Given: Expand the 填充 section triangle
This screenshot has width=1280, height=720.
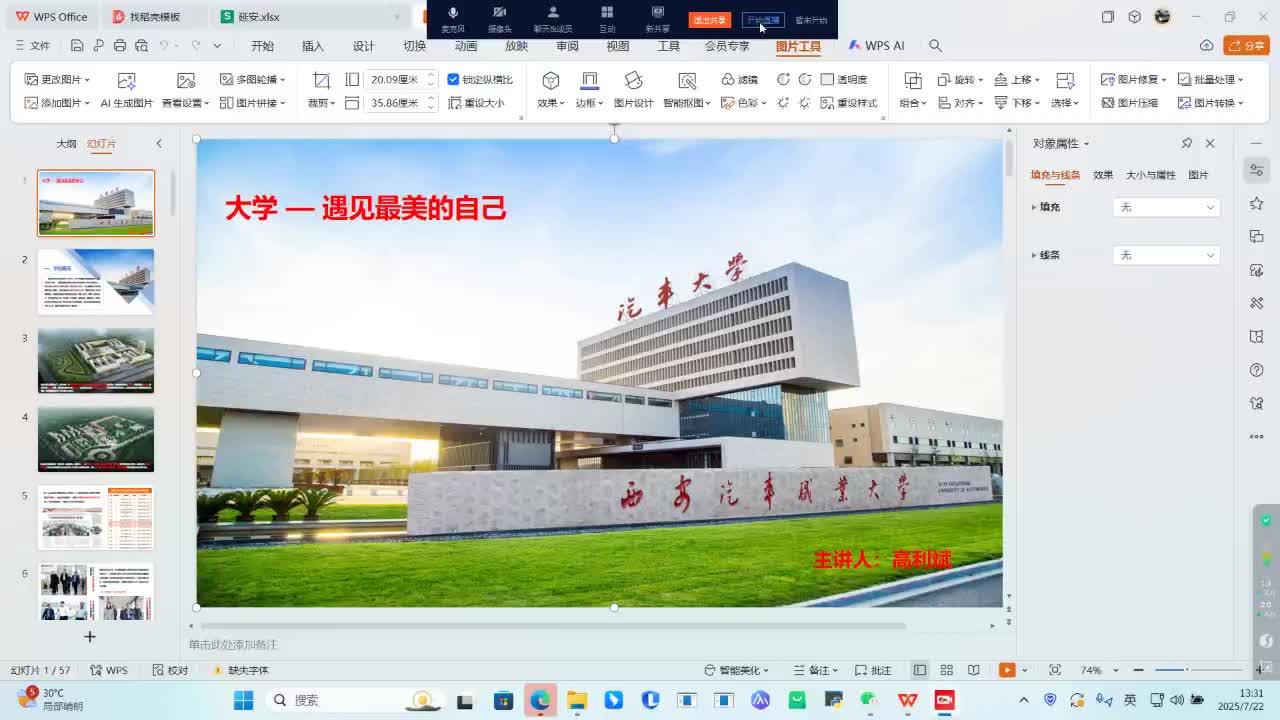Looking at the screenshot, I should tap(1034, 207).
